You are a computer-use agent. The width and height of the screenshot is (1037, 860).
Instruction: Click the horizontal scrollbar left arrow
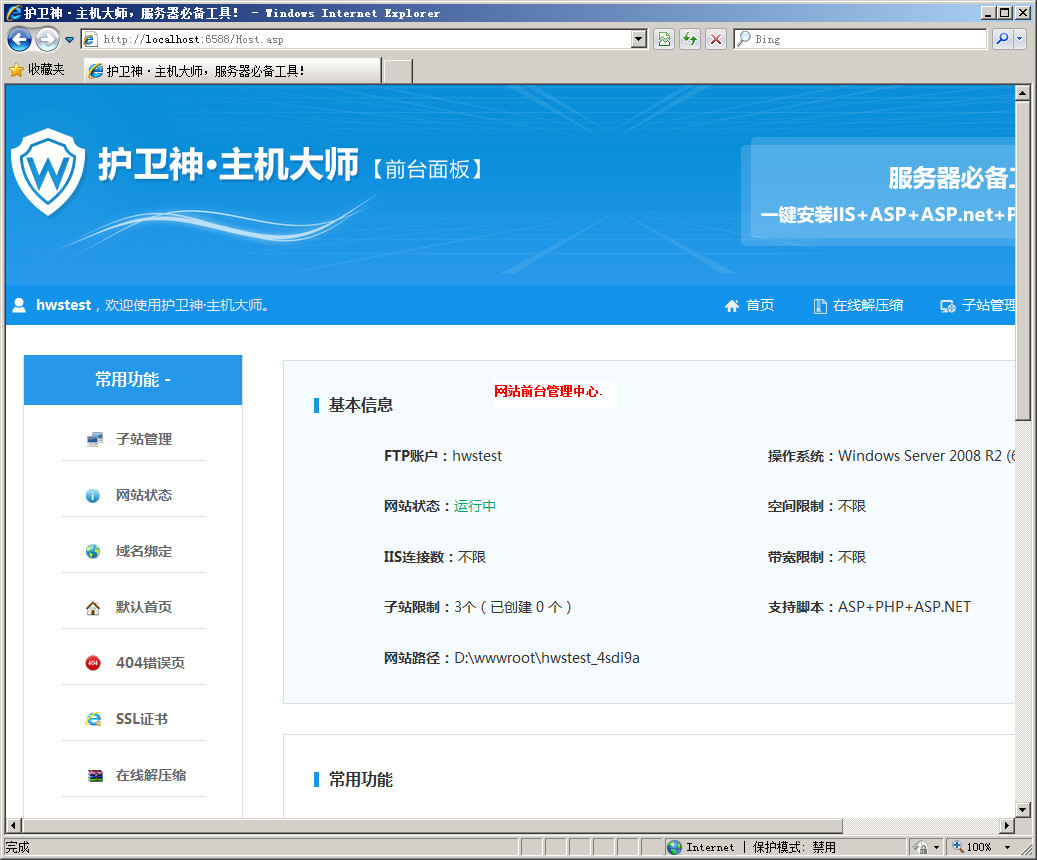click(13, 825)
